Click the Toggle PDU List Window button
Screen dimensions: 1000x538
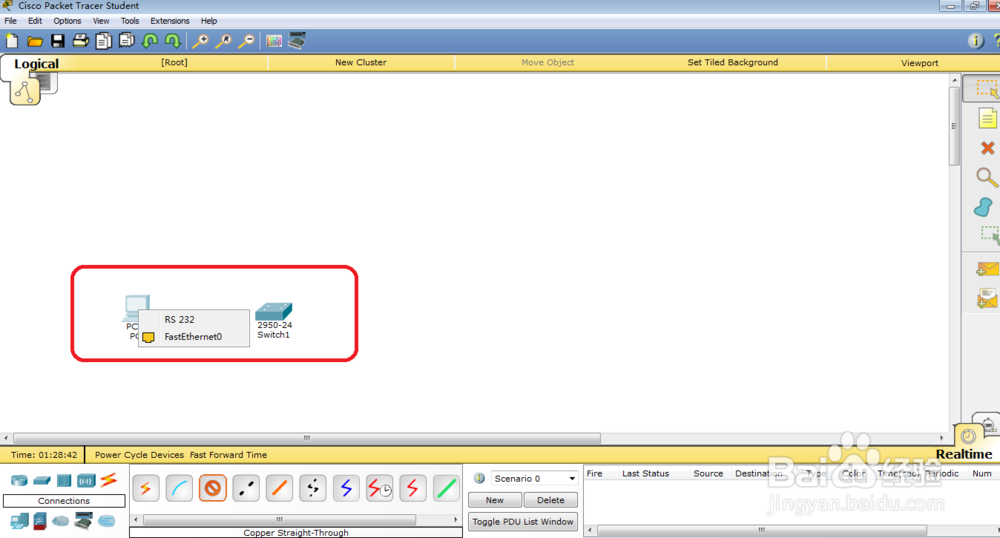point(523,521)
